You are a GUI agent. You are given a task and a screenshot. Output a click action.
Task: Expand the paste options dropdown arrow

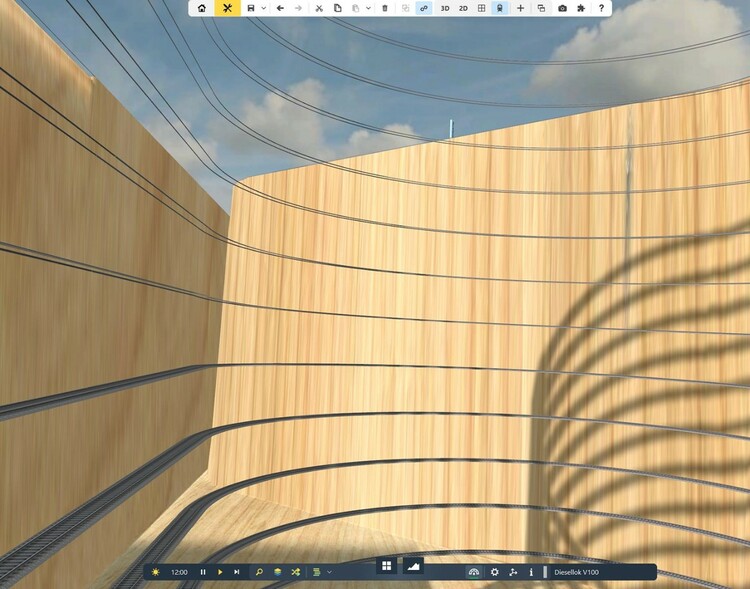368,8
